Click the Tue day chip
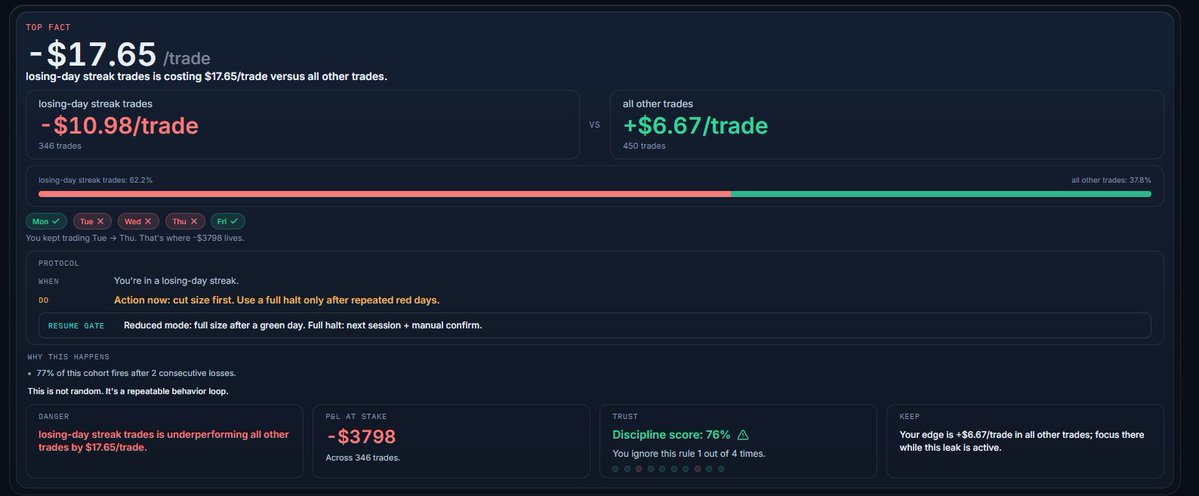The image size is (1199, 496). pyautogui.click(x=92, y=222)
